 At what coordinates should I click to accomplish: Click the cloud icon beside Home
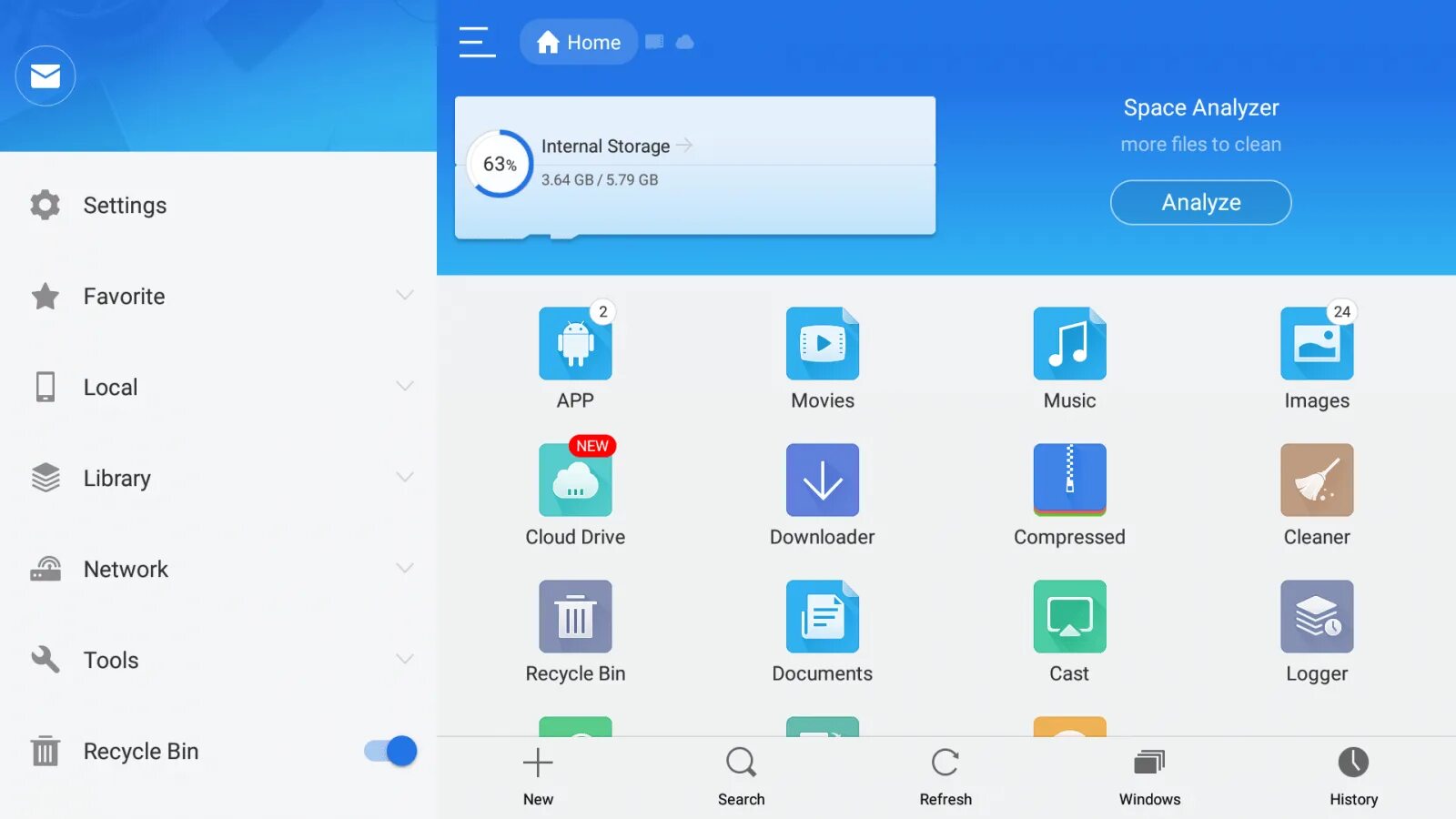685,42
